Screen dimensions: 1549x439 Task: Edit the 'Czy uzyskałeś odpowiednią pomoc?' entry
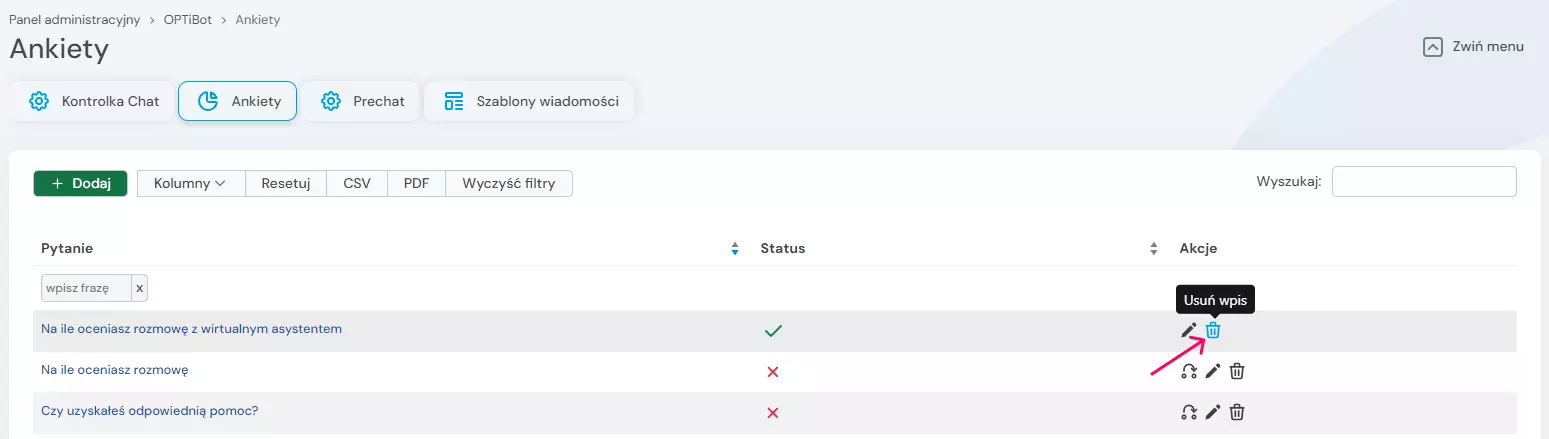pos(1212,412)
